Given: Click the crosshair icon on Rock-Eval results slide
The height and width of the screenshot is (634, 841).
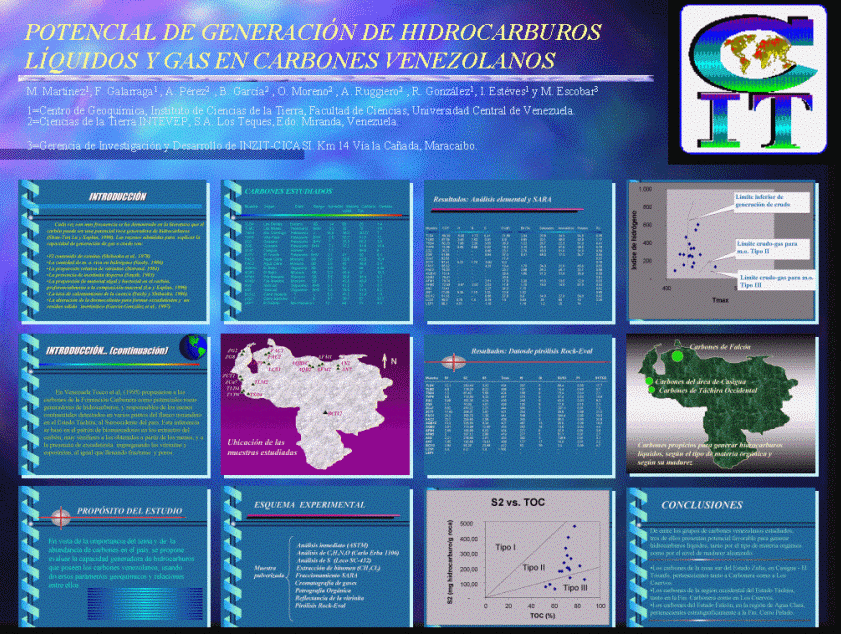Looking at the screenshot, I should pos(454,360).
